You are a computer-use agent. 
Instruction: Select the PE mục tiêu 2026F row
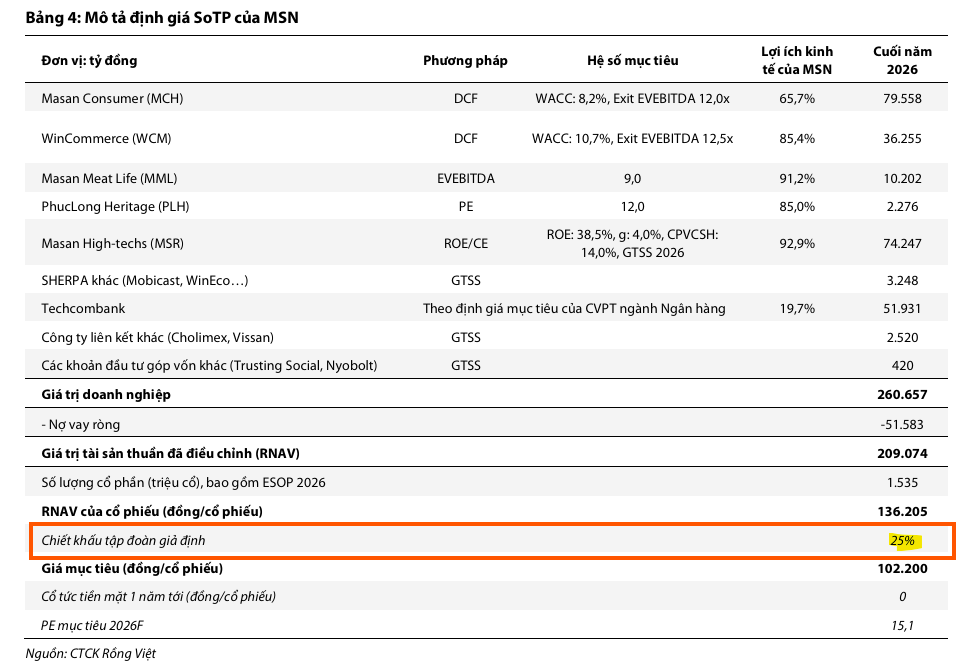[x=486, y=626]
